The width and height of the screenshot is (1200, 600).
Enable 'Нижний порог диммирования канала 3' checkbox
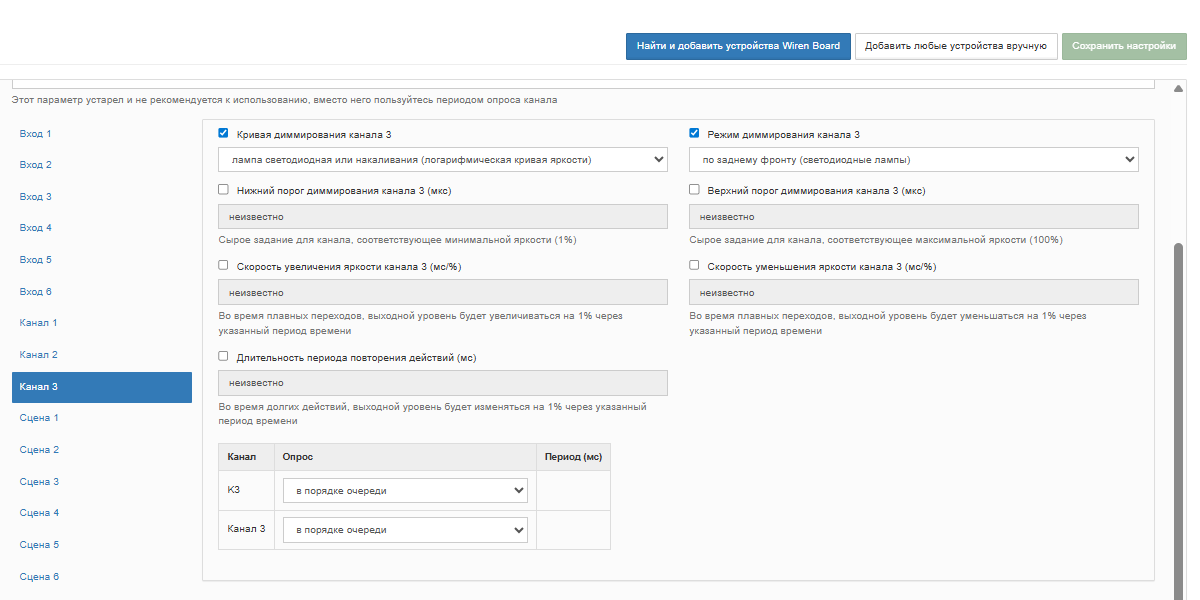coord(224,189)
